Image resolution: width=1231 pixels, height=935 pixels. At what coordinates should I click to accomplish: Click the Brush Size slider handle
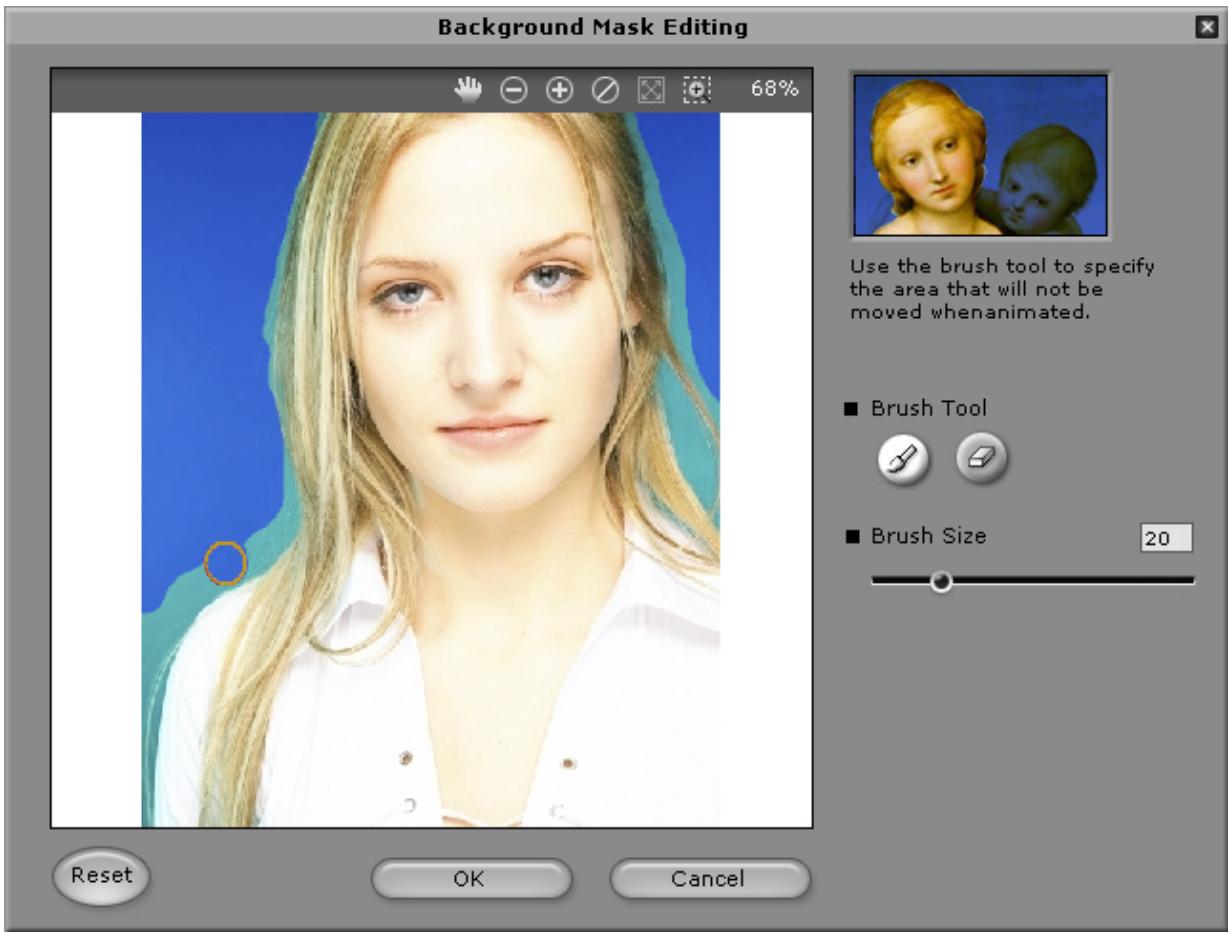click(x=941, y=581)
